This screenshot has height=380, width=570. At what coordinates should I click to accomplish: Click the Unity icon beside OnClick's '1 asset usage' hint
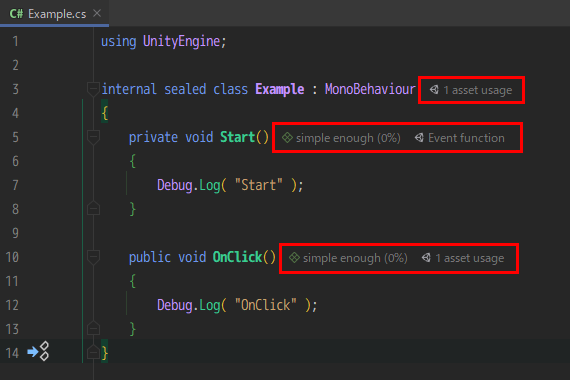click(426, 257)
